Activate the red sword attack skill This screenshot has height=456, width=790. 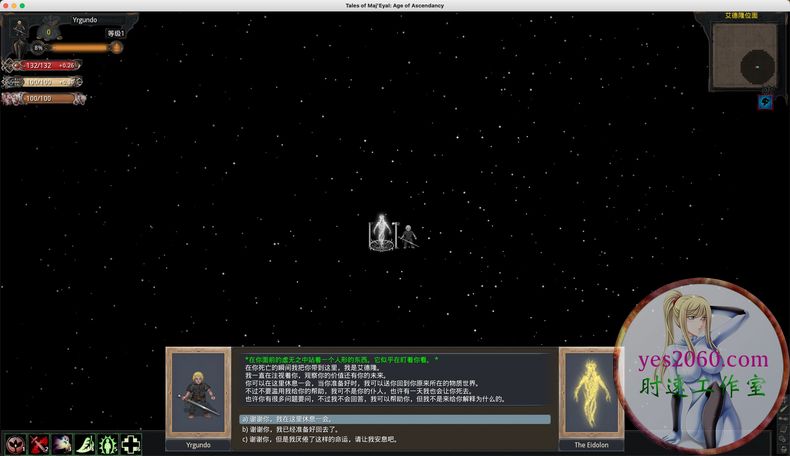click(x=38, y=444)
